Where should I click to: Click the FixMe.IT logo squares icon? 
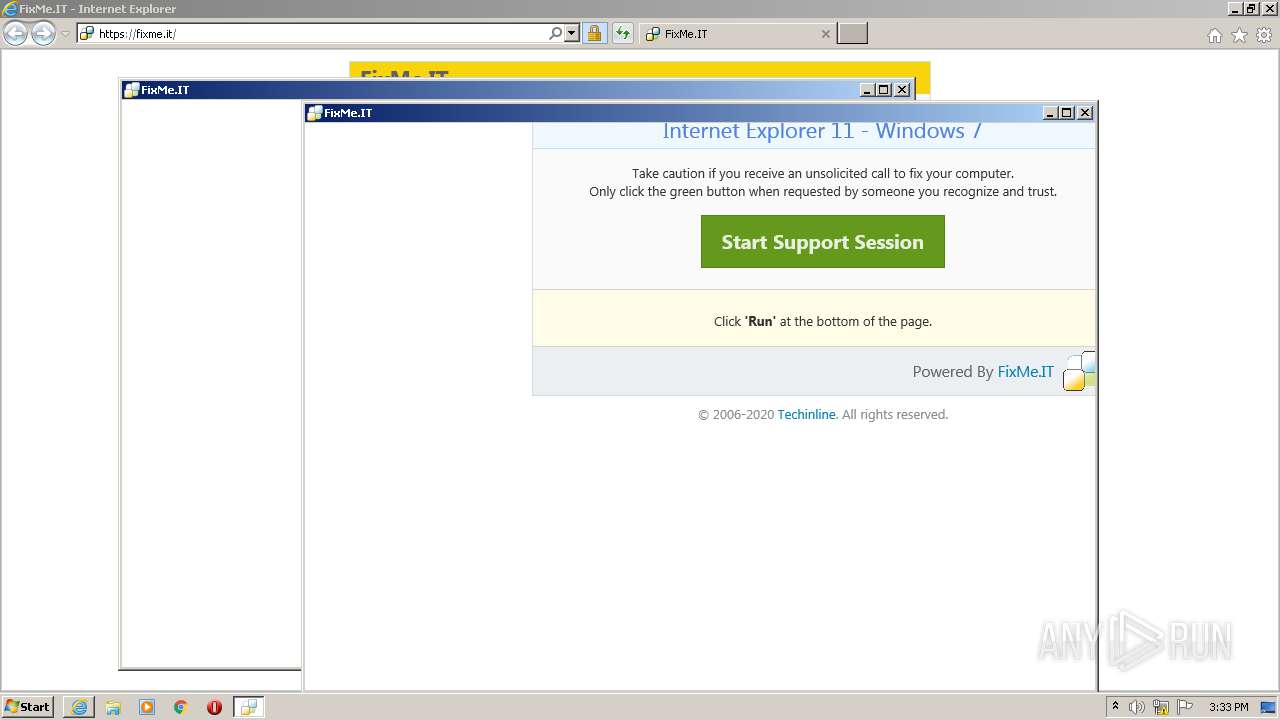(1079, 371)
